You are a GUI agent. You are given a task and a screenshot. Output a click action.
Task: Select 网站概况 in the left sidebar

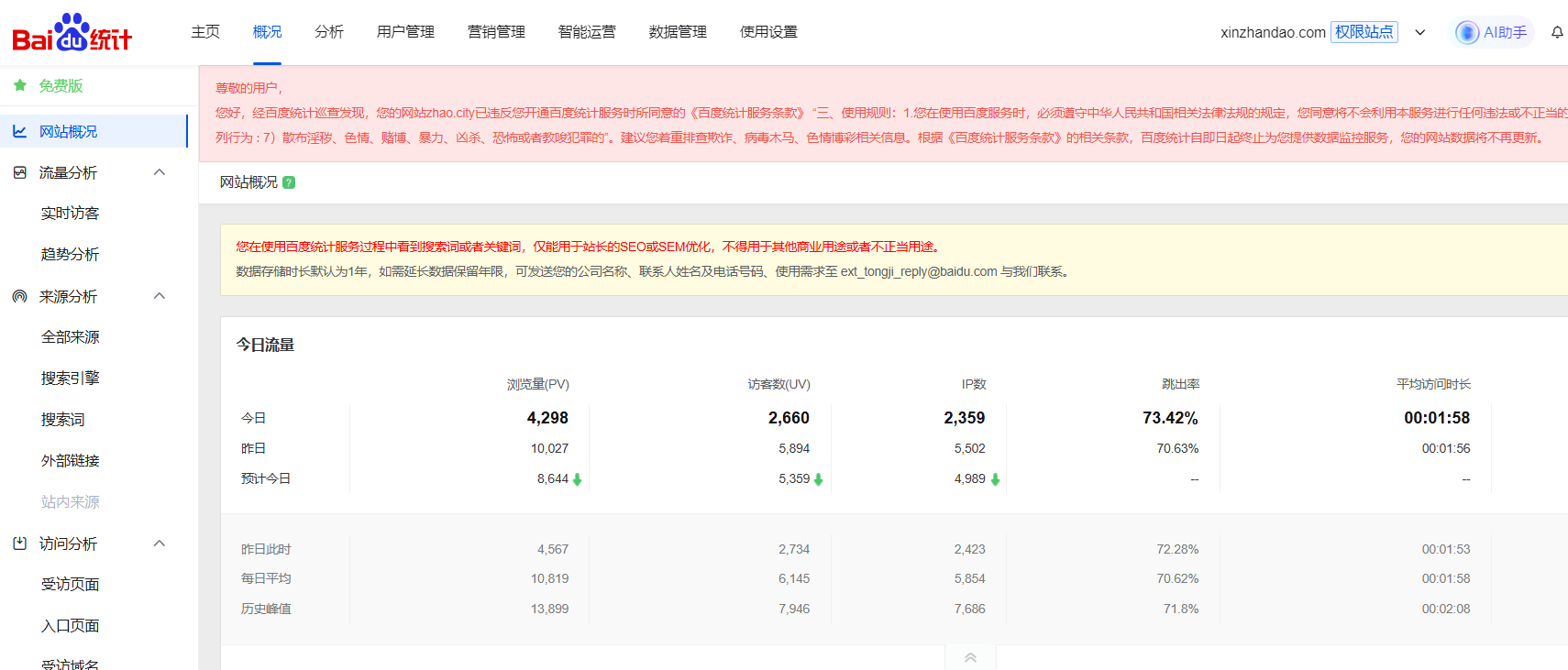[68, 131]
